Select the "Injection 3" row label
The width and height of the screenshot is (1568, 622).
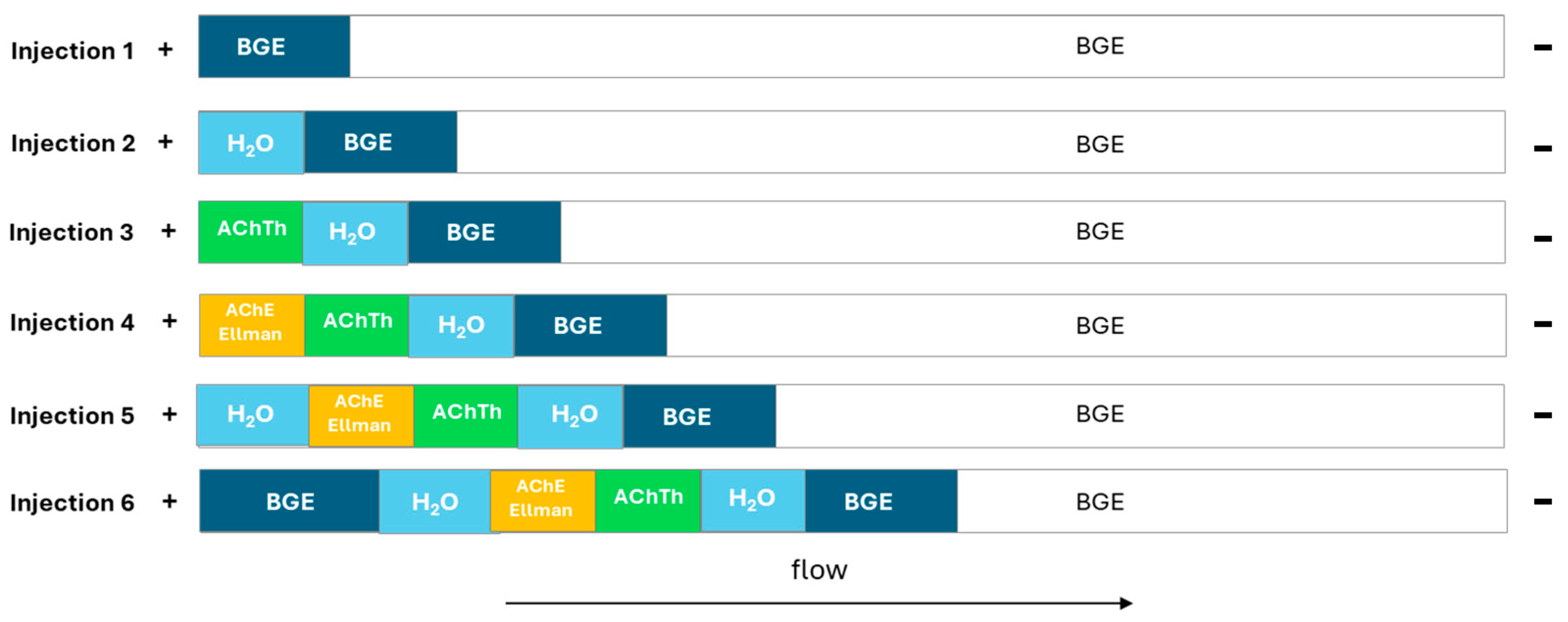(x=71, y=232)
